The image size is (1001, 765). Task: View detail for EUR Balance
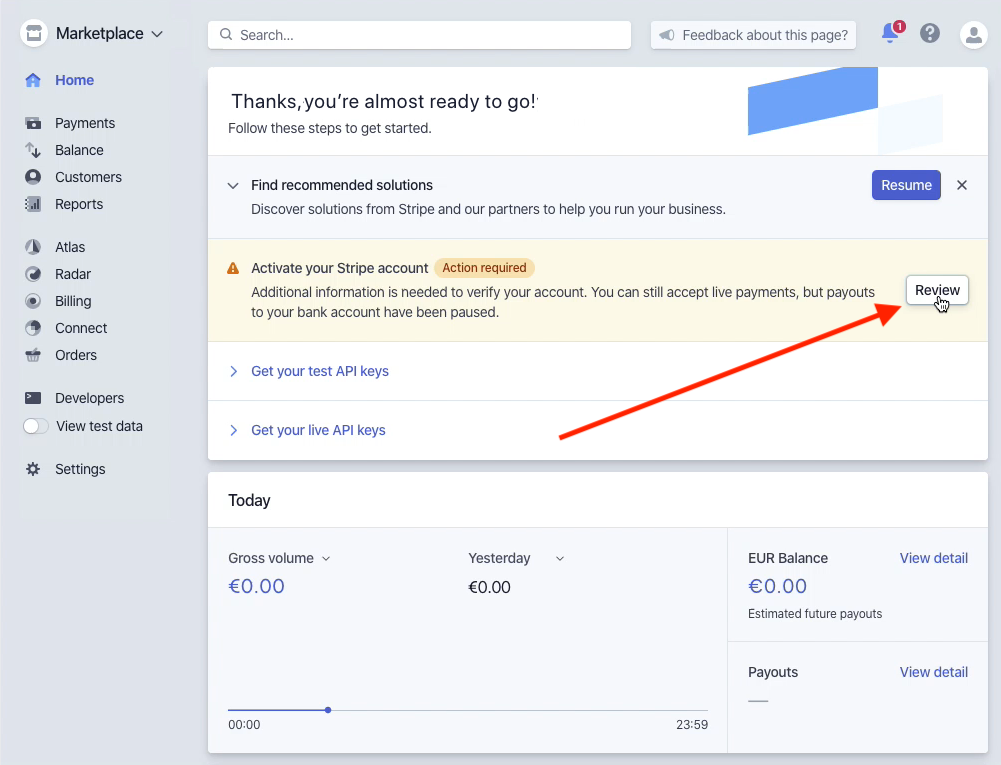tap(933, 558)
